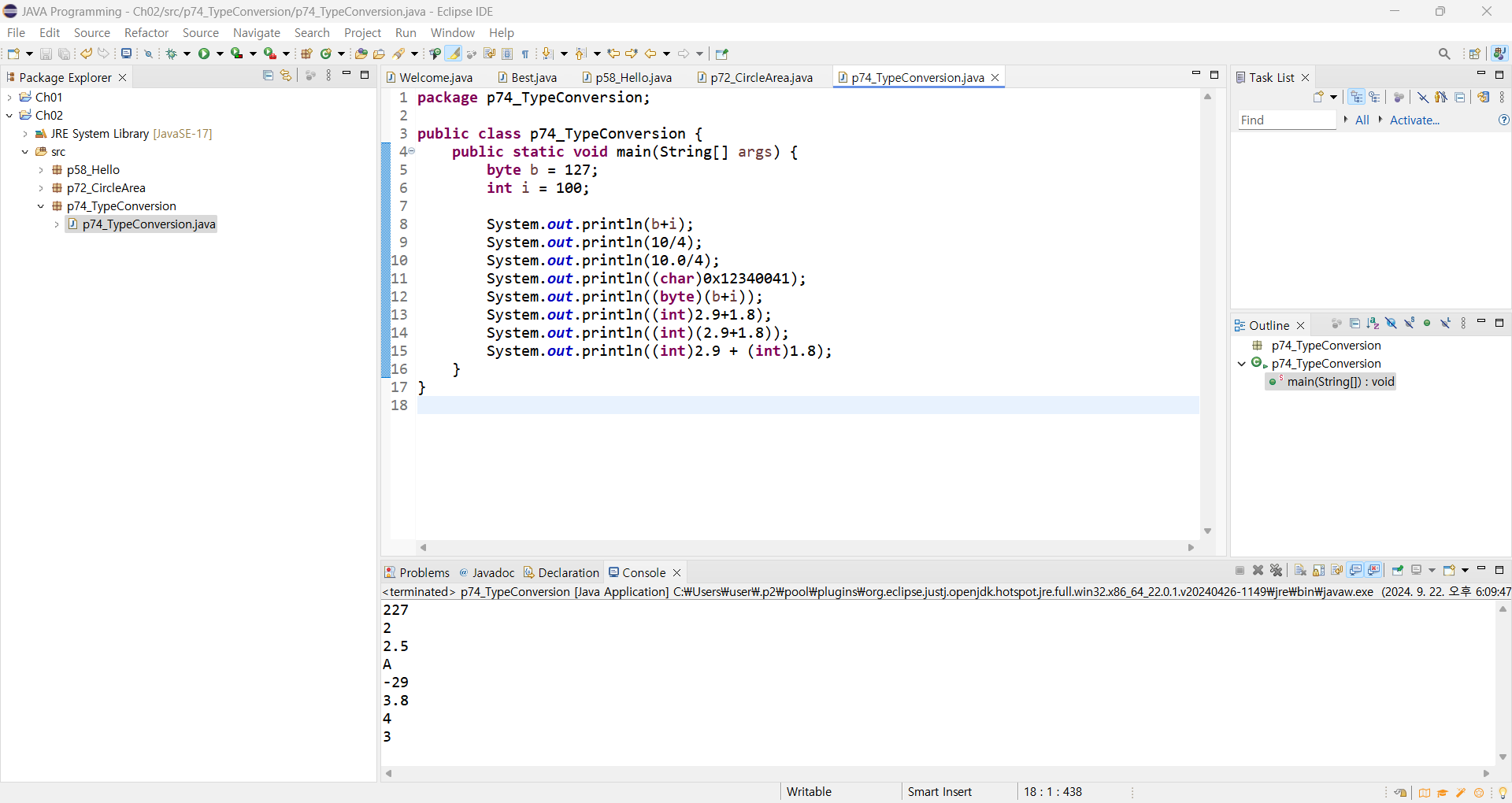Click Remove All Terminated Launches in Console

click(1277, 570)
